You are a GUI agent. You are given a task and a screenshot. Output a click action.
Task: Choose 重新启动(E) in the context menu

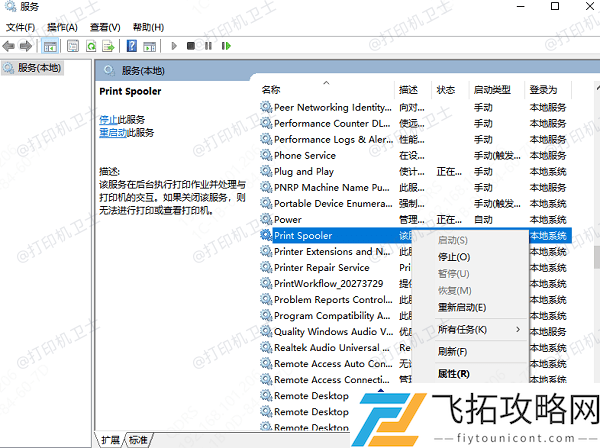click(462, 308)
